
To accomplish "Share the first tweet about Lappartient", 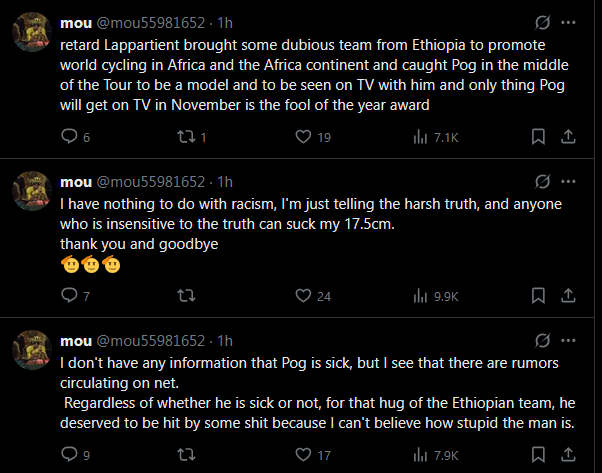I will (x=568, y=137).
